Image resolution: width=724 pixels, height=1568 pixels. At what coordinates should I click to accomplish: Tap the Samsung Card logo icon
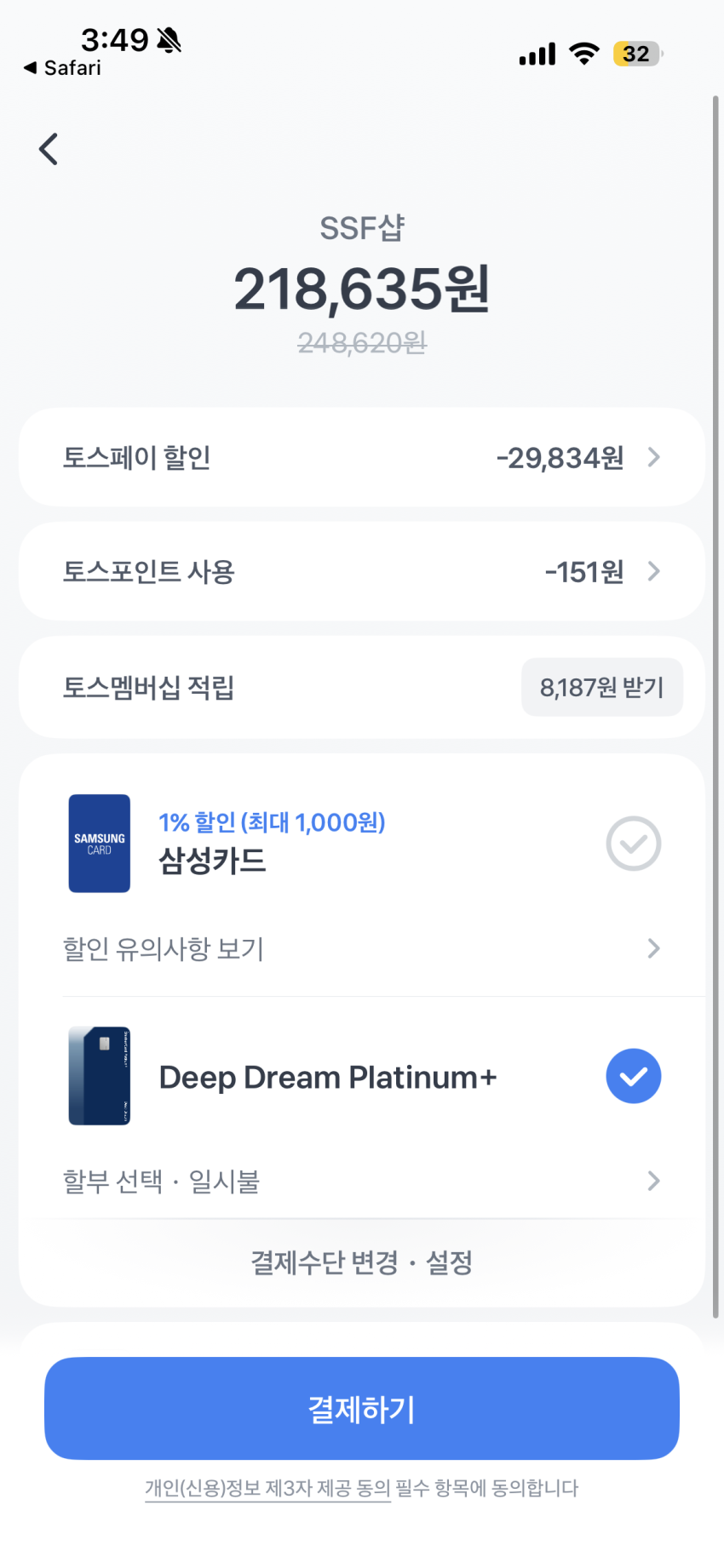100,844
